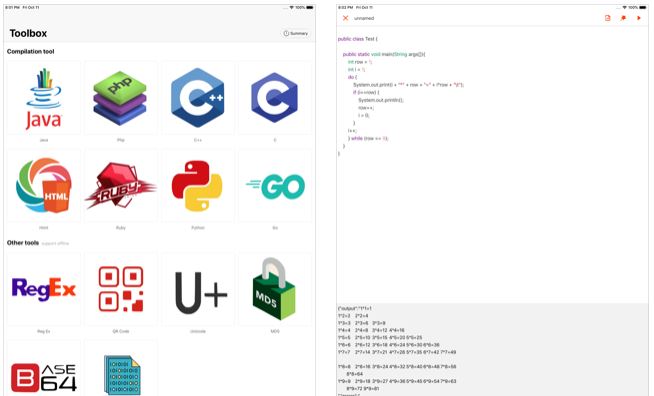
Task: Open the Java compilation tool
Action: (x=43, y=98)
